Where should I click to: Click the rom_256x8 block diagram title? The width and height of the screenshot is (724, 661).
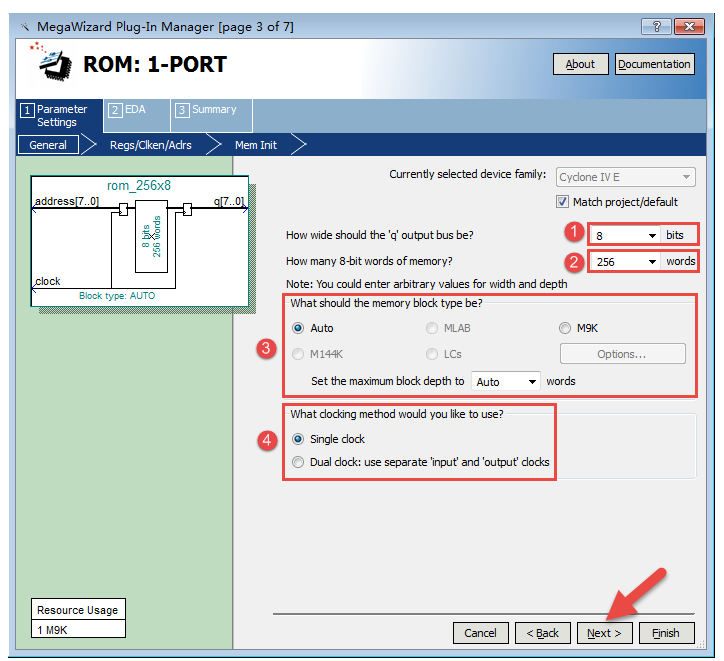tap(139, 186)
